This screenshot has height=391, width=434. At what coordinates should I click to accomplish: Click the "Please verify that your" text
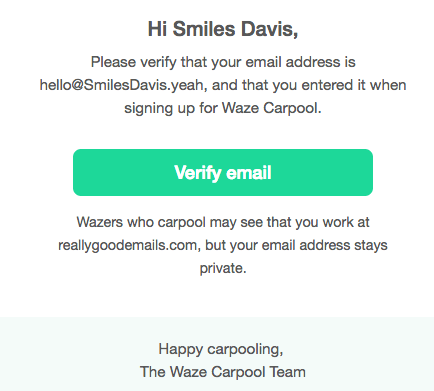coord(150,62)
